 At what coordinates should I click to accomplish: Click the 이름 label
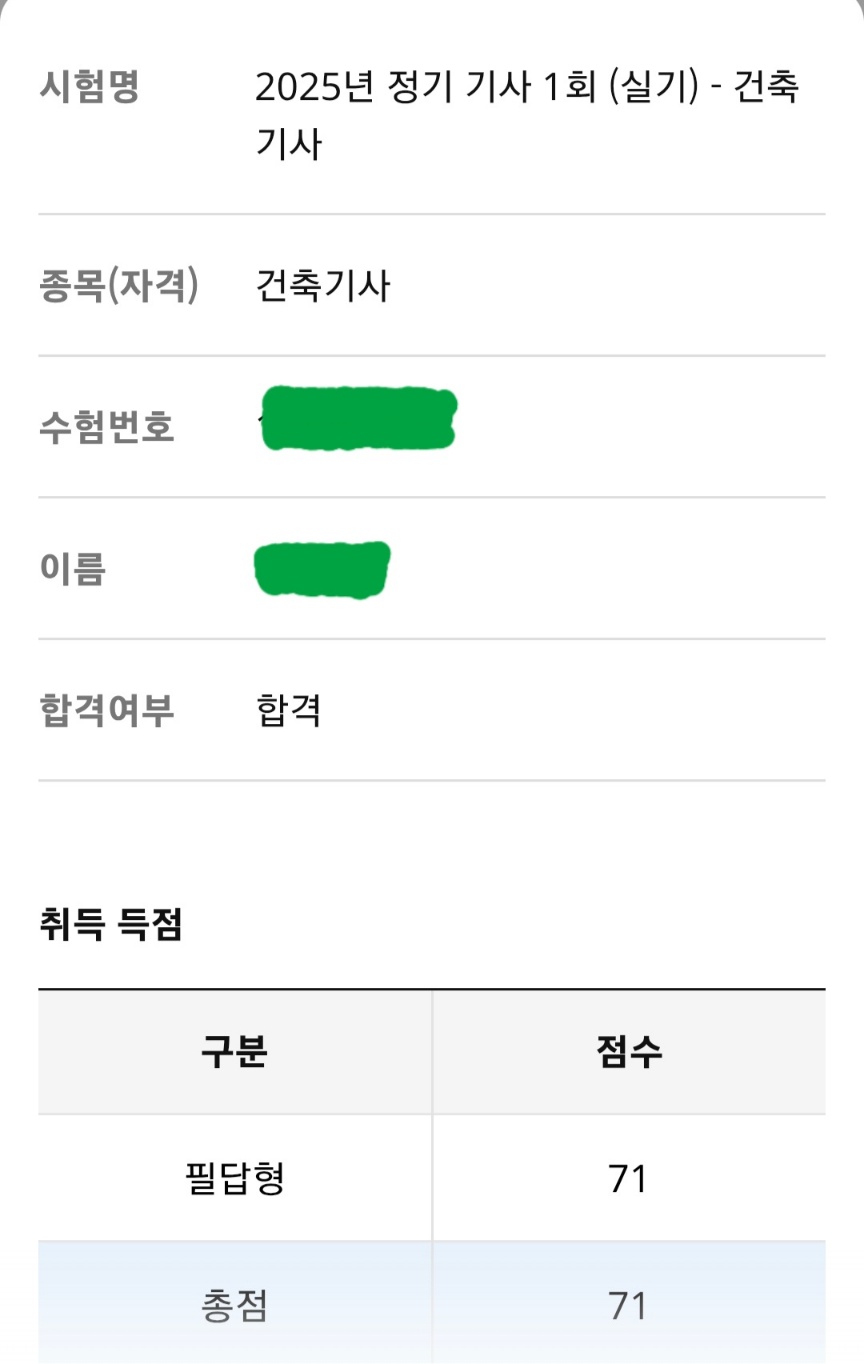(x=72, y=570)
